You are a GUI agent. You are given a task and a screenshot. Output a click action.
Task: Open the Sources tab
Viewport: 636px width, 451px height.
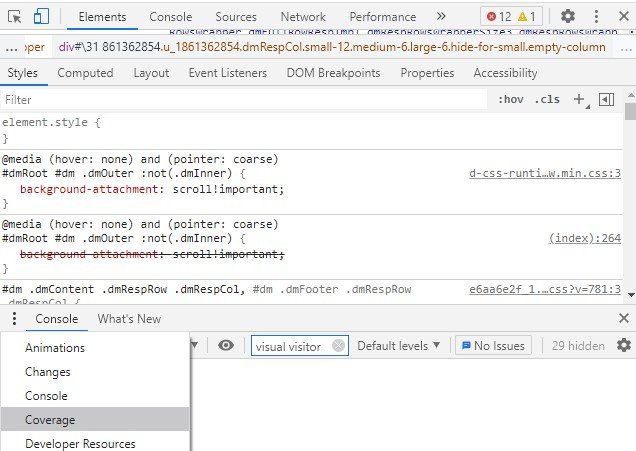click(236, 17)
